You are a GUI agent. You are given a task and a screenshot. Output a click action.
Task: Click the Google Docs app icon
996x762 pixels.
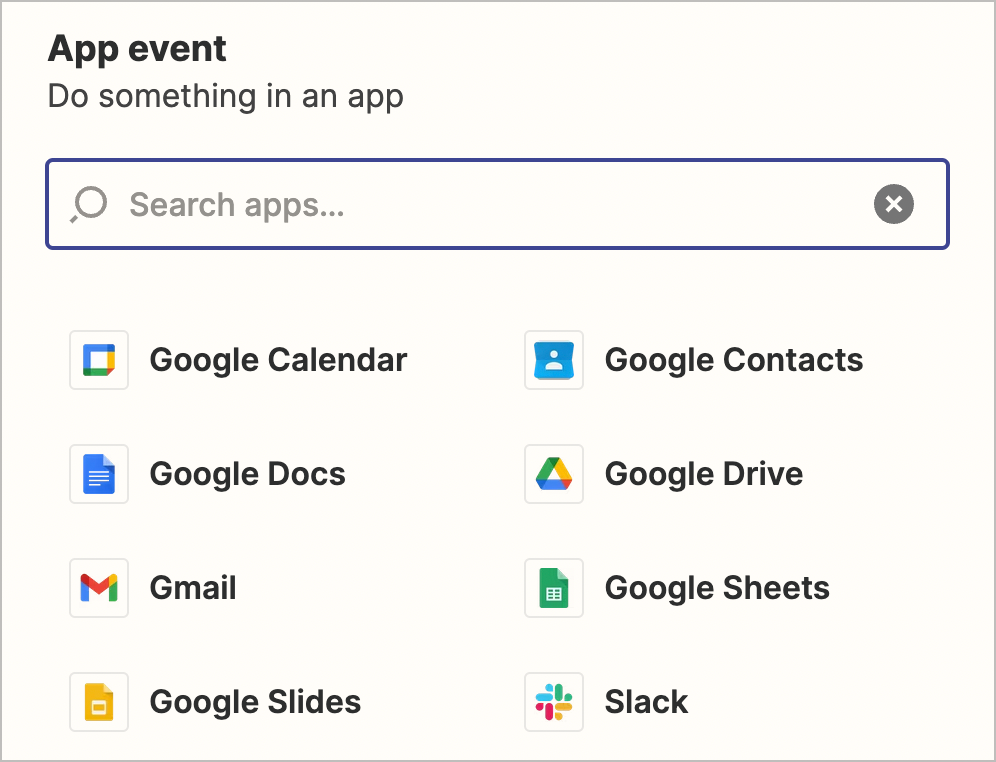(x=98, y=473)
